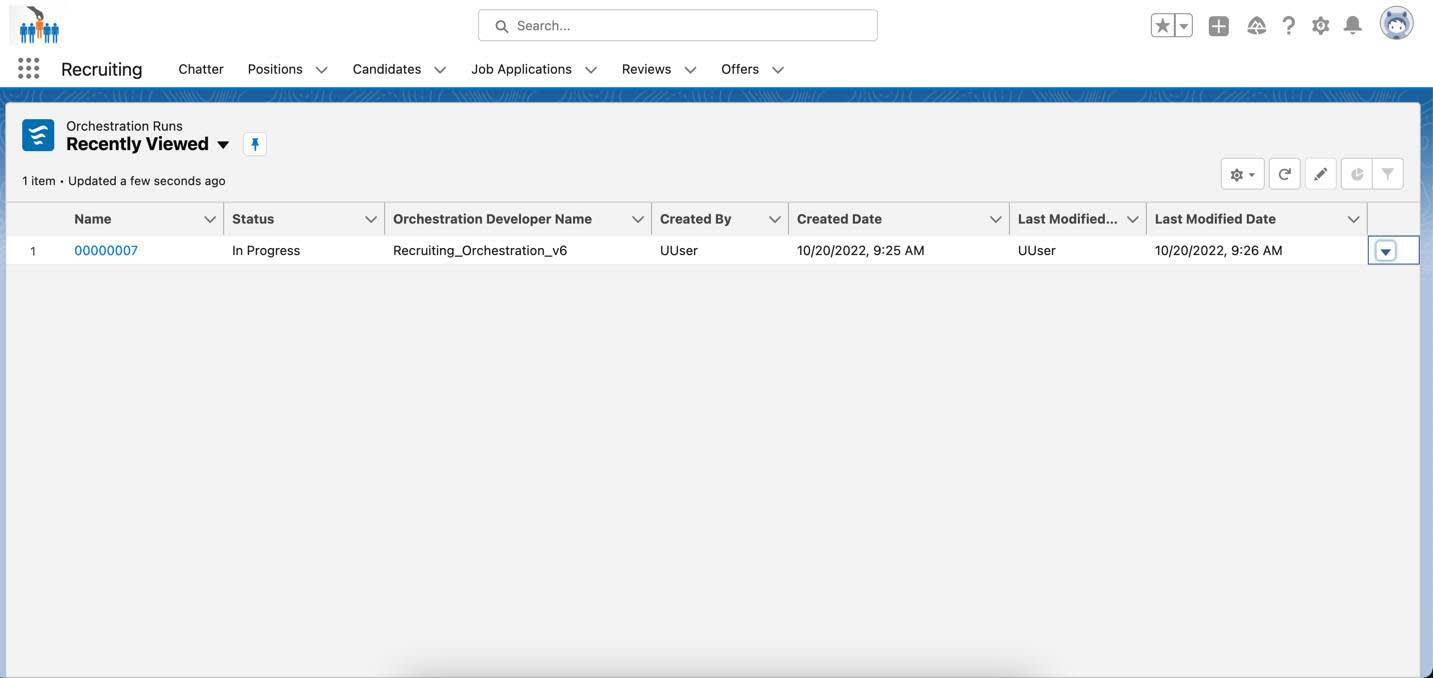The width and height of the screenshot is (1433, 678).
Task: Click the Show Charts icon
Action: [1357, 174]
